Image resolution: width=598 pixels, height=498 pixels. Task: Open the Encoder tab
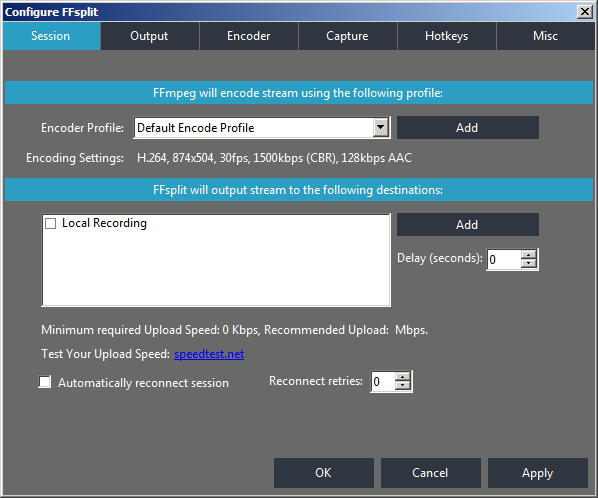249,36
